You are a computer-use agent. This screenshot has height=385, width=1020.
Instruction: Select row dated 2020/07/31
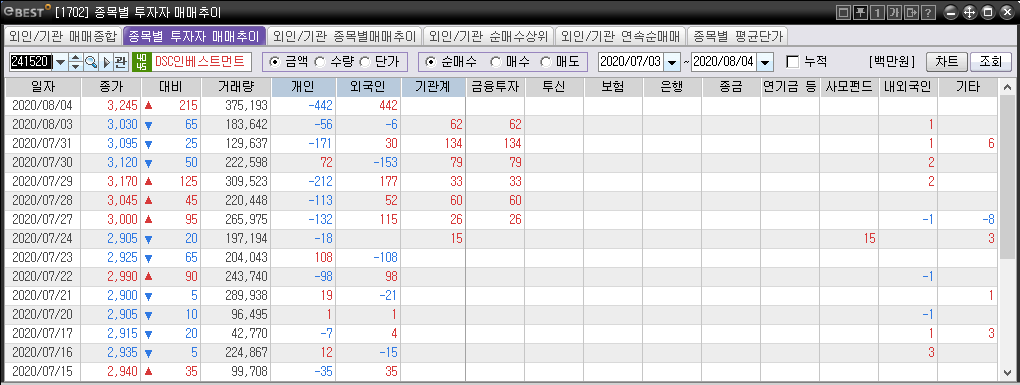(501, 144)
